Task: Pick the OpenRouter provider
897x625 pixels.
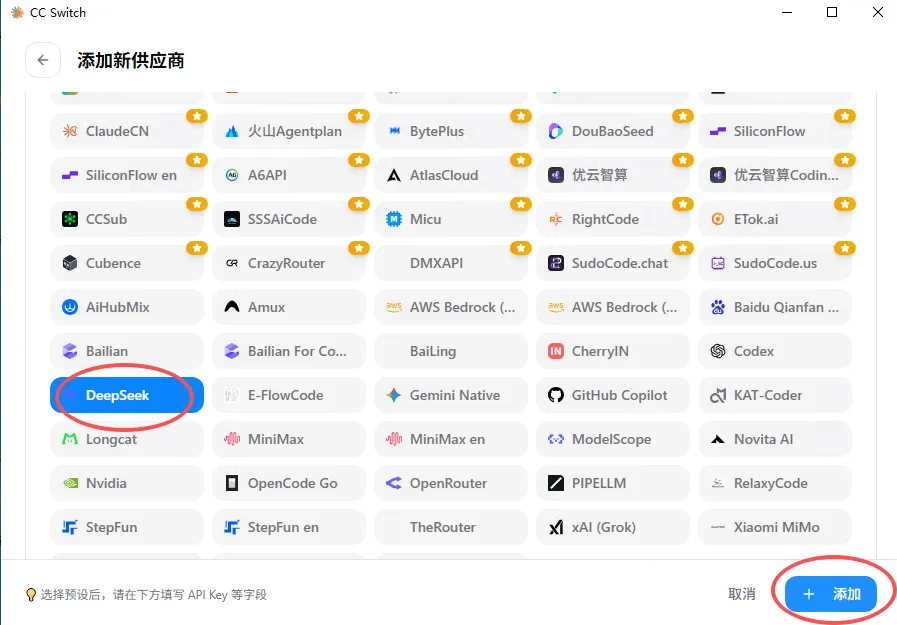Action: [x=451, y=483]
